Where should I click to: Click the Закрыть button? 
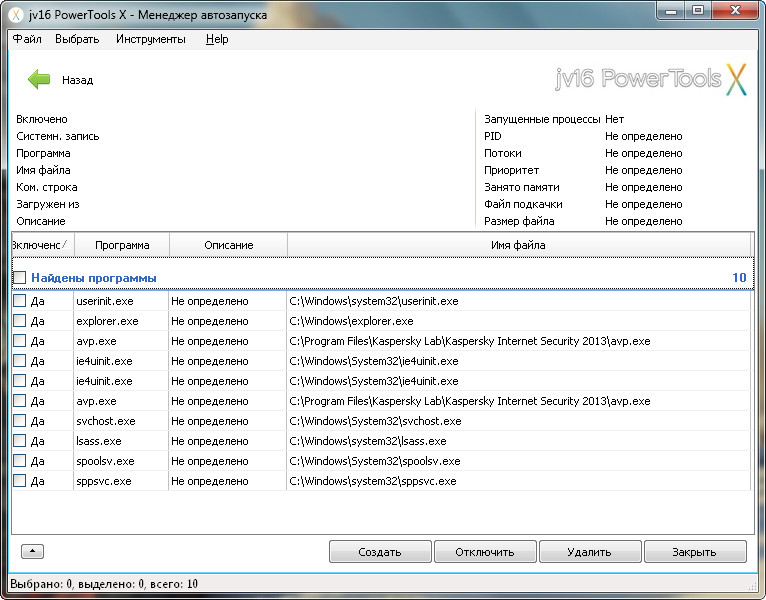tap(695, 552)
